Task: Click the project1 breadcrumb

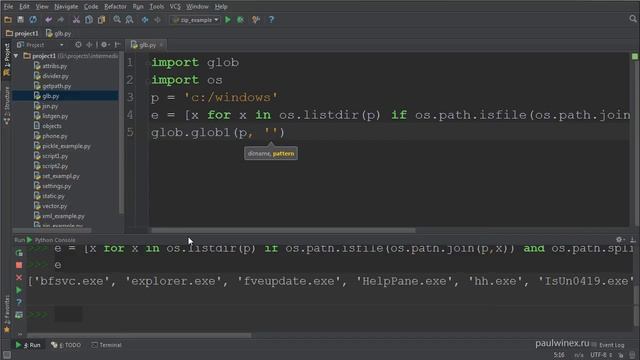Action: point(22,33)
